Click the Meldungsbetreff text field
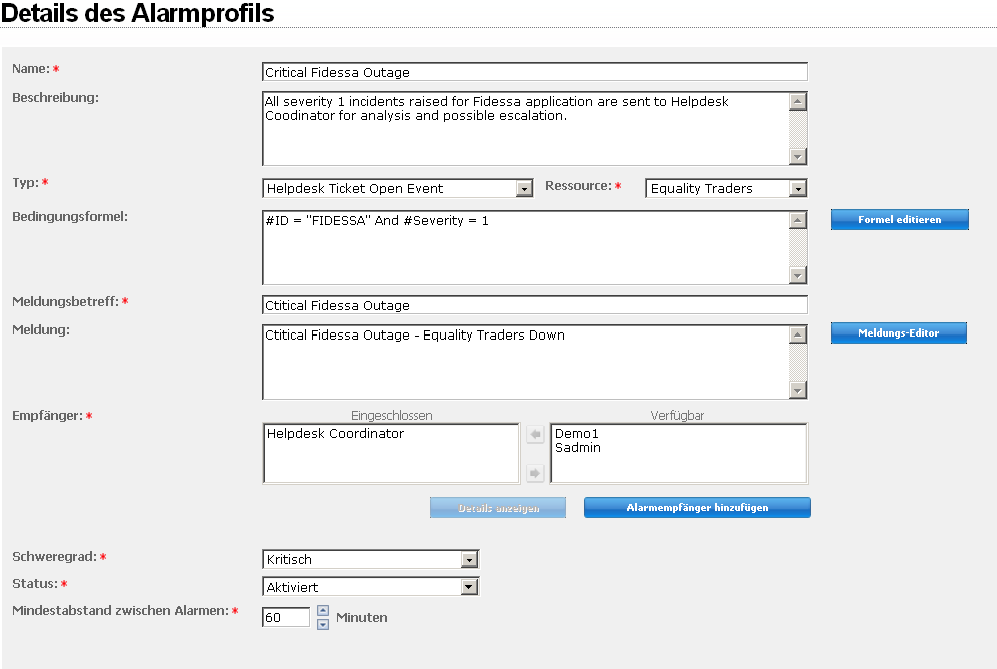 (x=534, y=305)
